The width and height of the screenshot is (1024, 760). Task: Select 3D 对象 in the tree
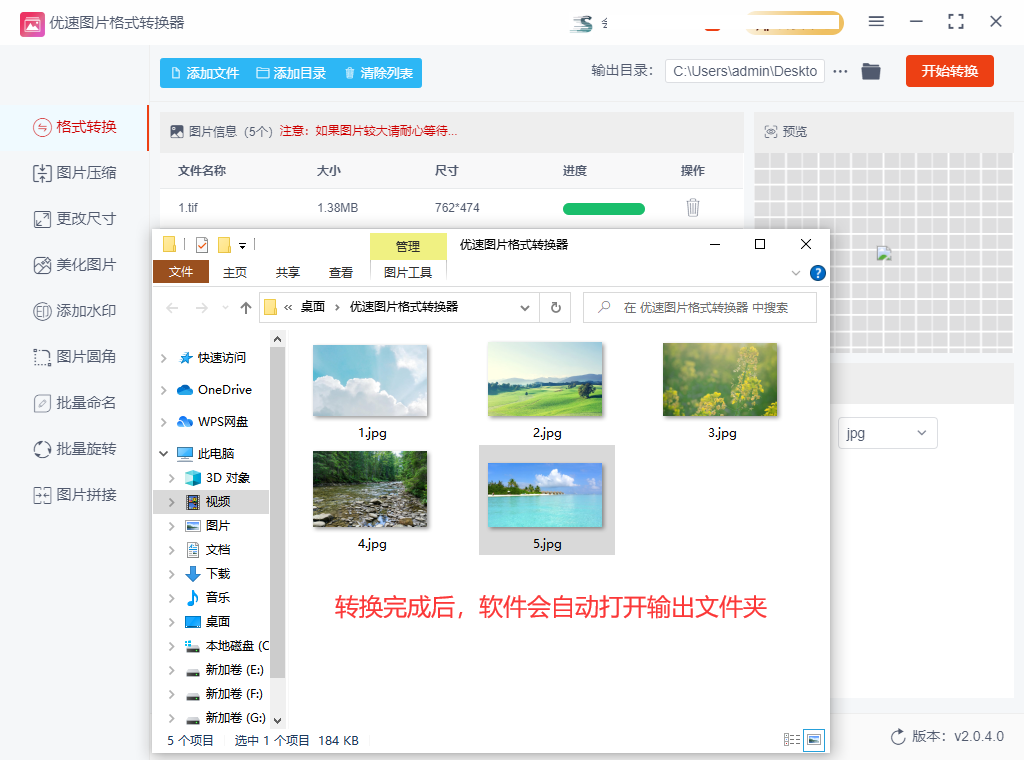217,478
